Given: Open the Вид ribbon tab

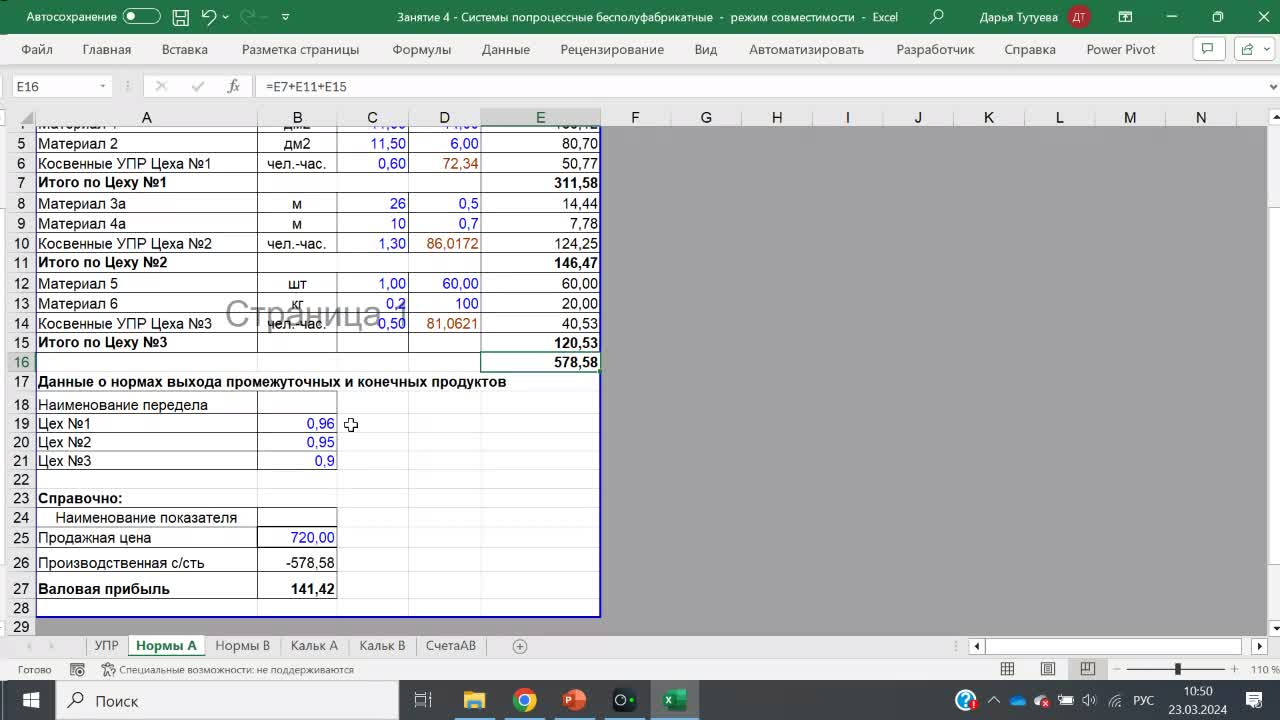Looking at the screenshot, I should point(706,49).
